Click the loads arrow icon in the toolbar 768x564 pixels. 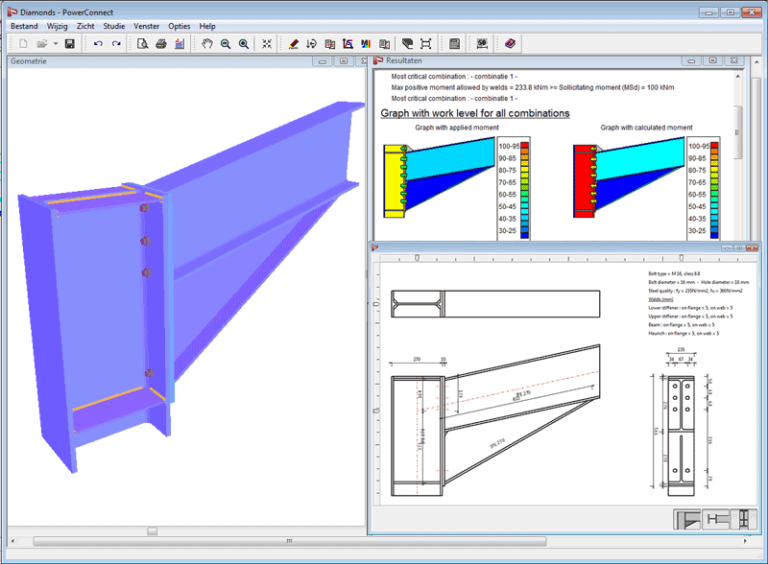click(311, 44)
